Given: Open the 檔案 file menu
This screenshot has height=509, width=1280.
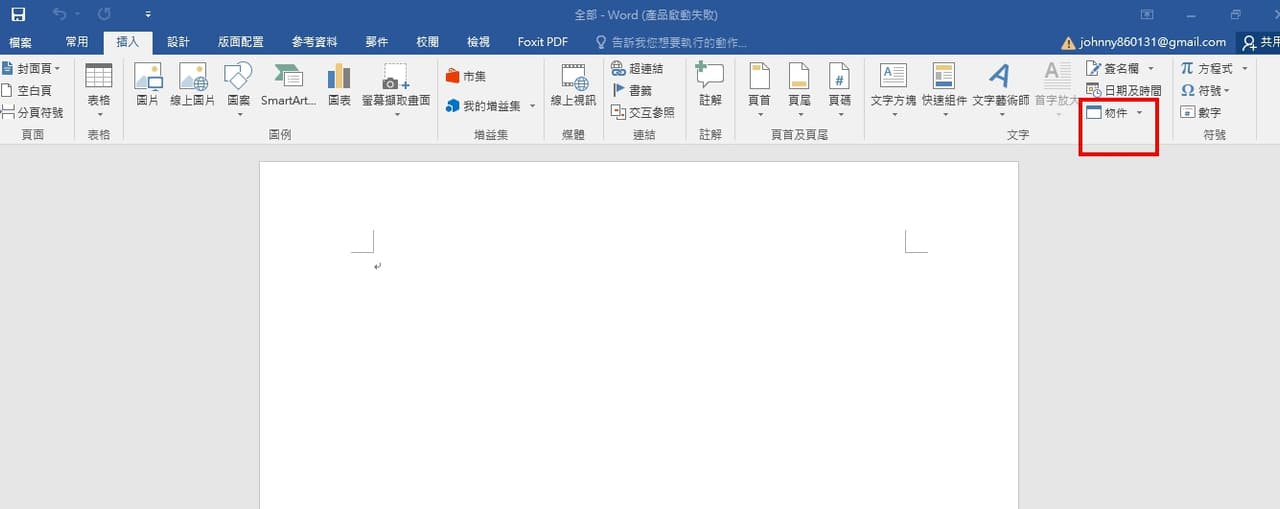Looking at the screenshot, I should tap(20, 42).
